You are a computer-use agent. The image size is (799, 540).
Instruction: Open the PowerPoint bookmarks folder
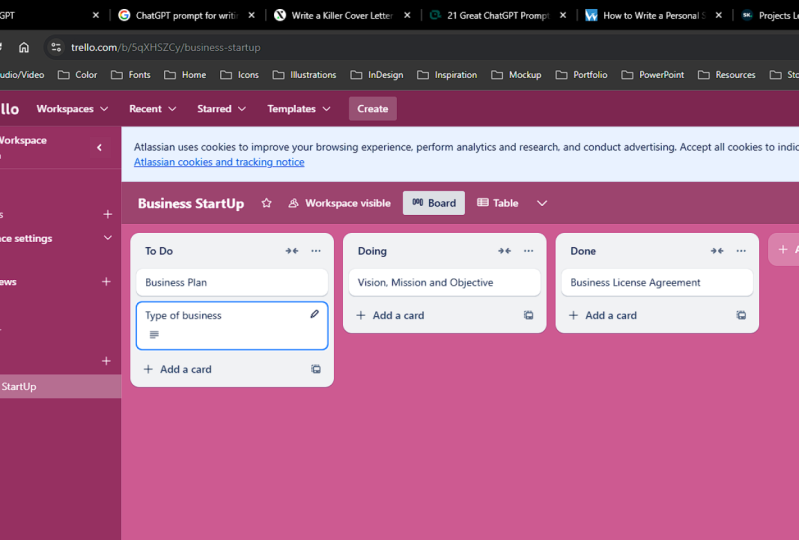[653, 75]
